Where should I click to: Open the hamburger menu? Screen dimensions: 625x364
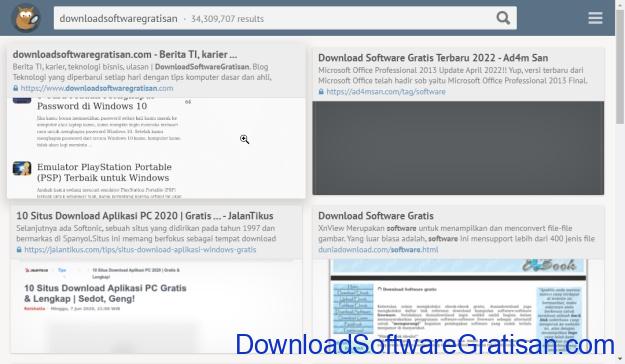(595, 18)
